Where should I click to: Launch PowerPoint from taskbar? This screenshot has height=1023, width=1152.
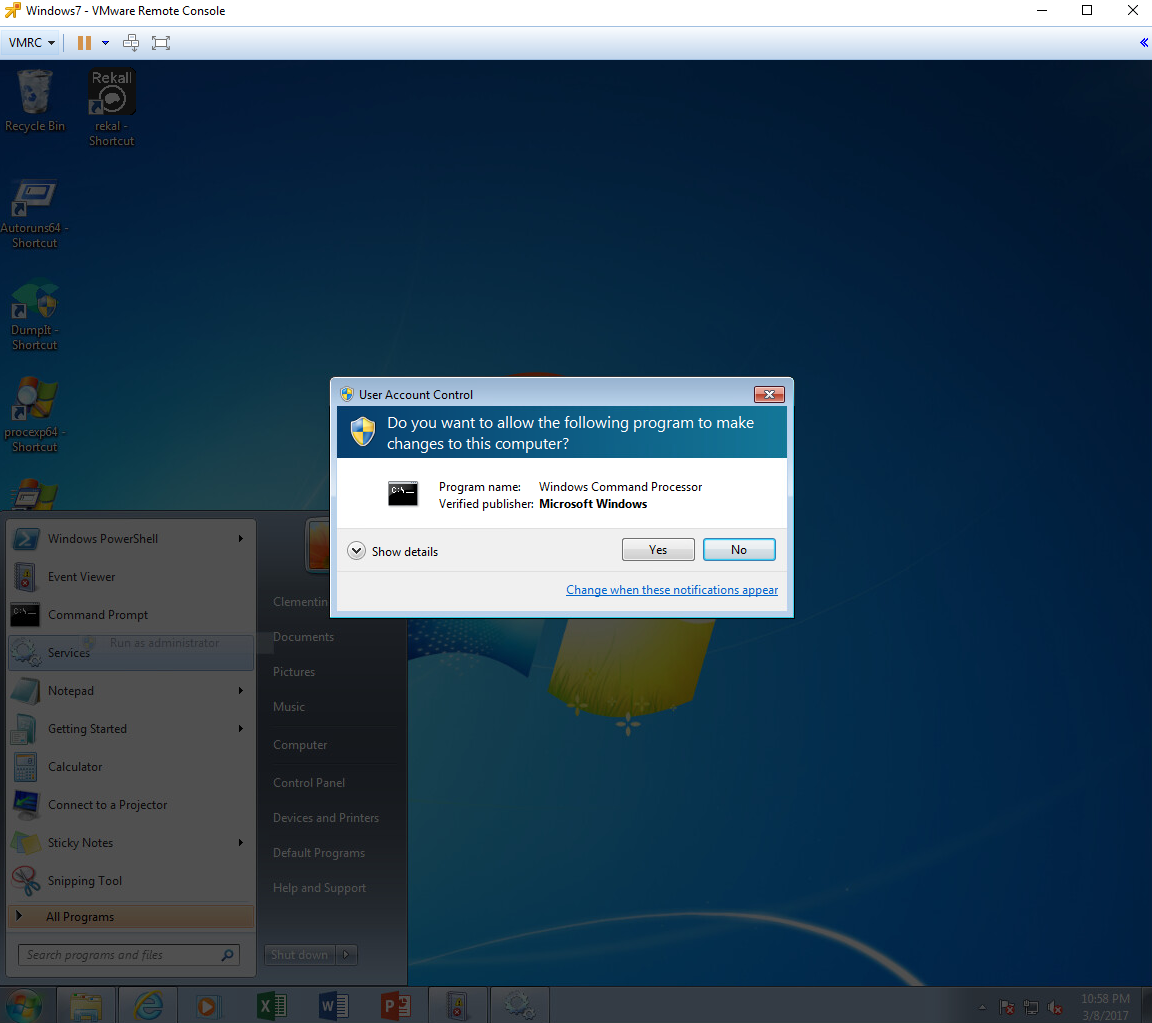pyautogui.click(x=396, y=1005)
